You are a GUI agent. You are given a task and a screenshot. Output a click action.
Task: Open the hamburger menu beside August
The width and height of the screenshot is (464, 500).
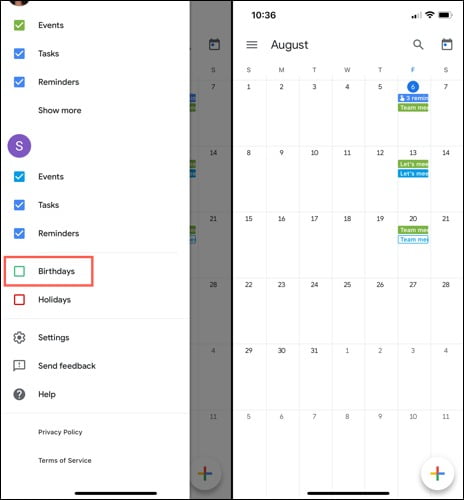coord(252,45)
